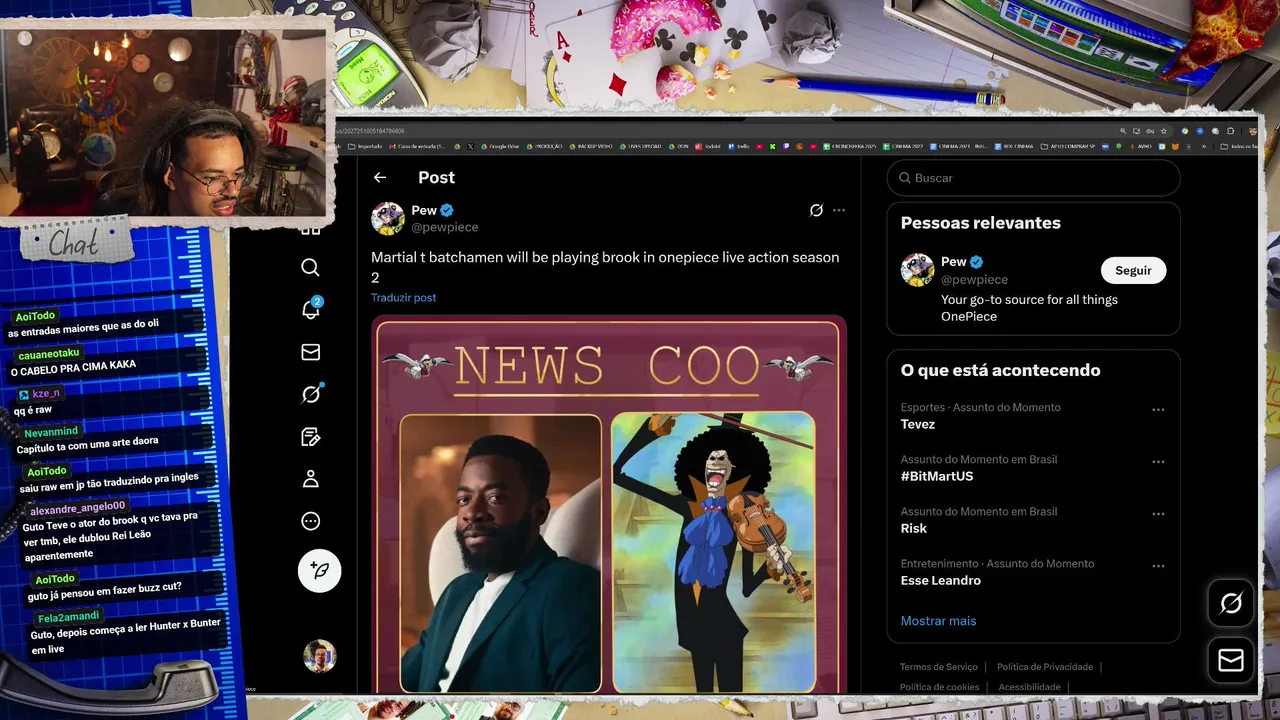Click Seguir button for Pew
The width and height of the screenshot is (1280, 720).
[1133, 270]
